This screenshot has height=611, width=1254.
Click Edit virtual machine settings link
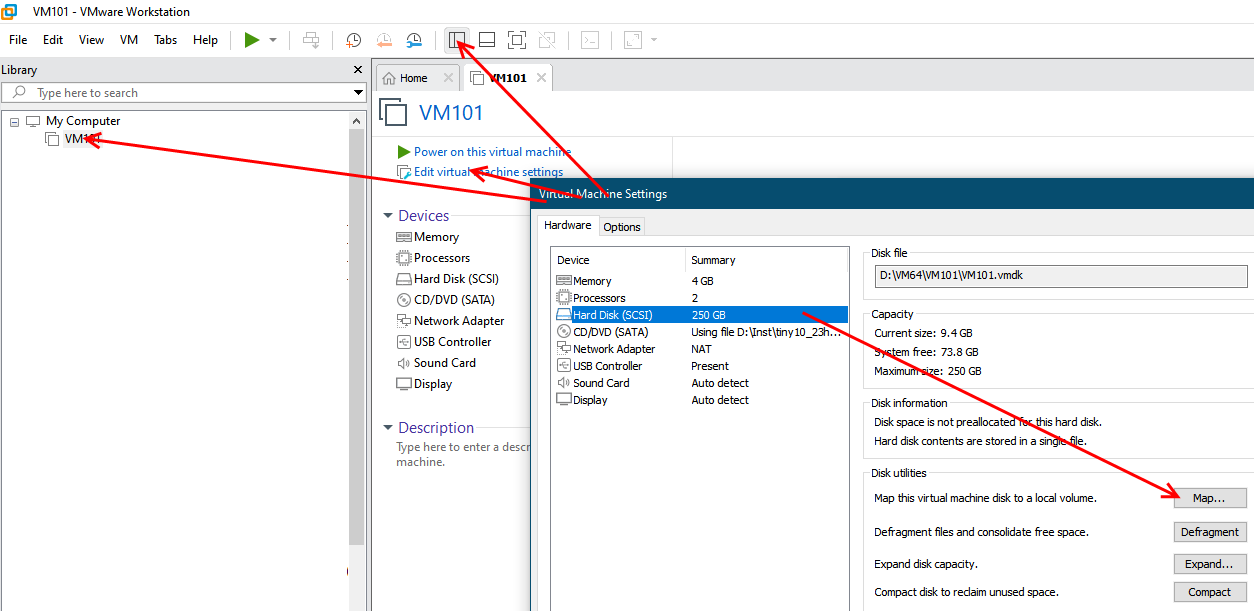click(488, 172)
